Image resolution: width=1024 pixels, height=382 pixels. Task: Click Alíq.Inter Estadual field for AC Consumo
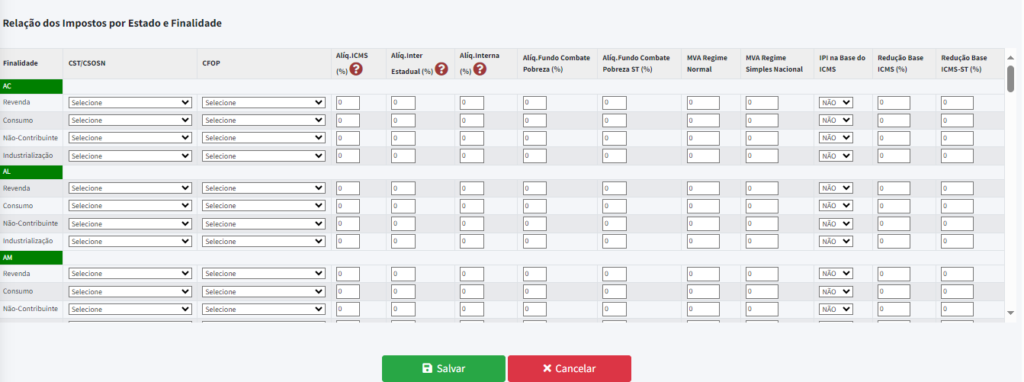point(404,120)
